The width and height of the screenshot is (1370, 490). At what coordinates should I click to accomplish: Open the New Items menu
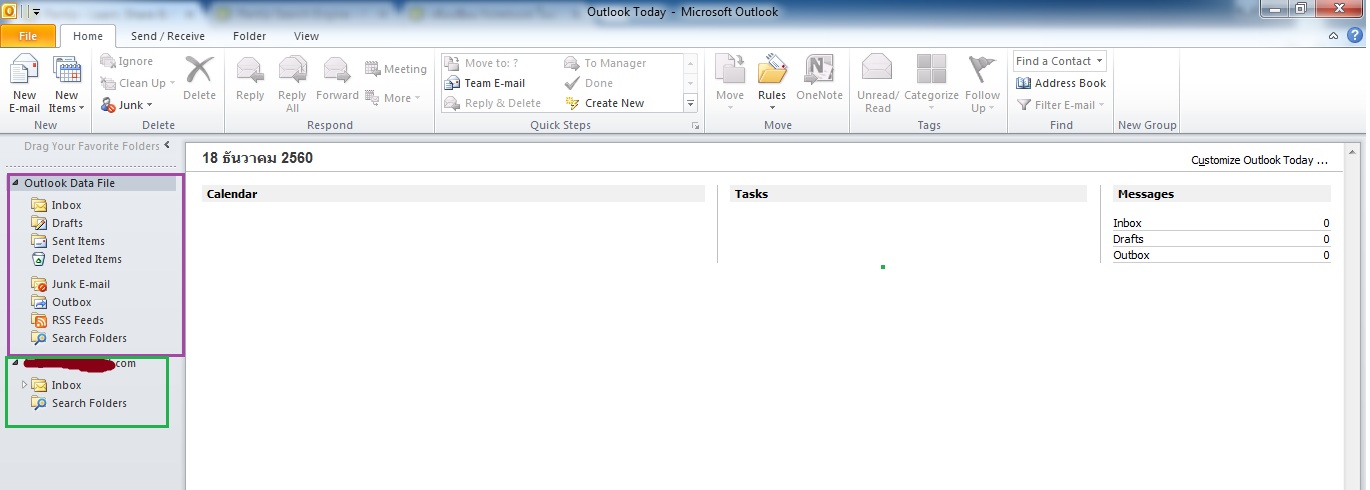[x=67, y=85]
